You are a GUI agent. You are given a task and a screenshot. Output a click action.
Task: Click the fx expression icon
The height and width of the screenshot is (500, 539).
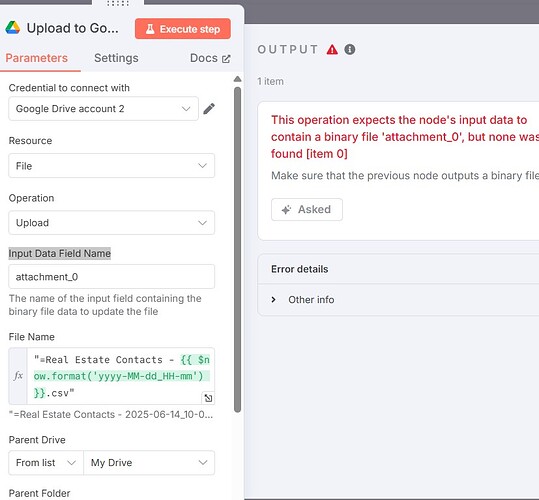(x=18, y=376)
